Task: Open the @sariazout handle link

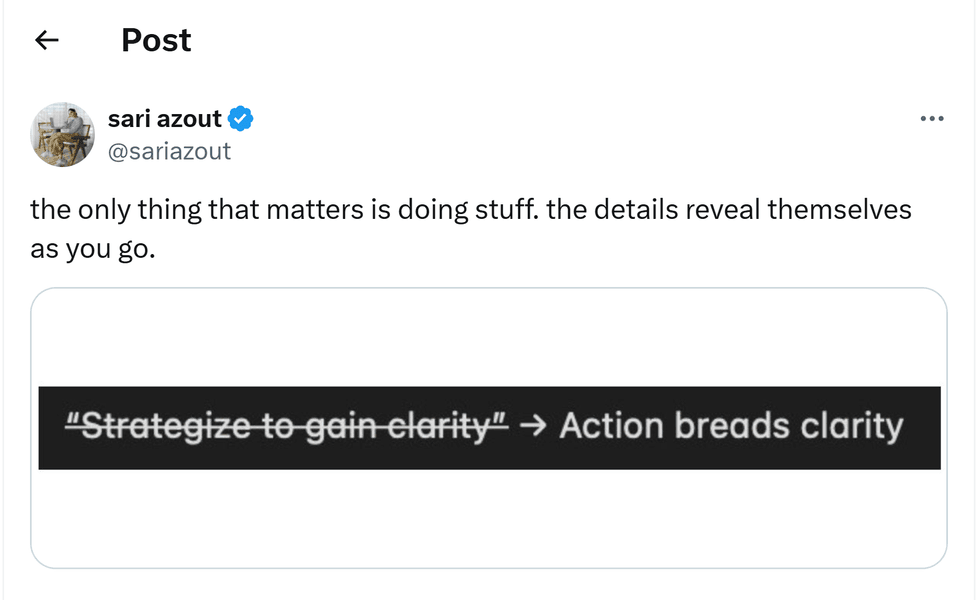Action: click(169, 151)
